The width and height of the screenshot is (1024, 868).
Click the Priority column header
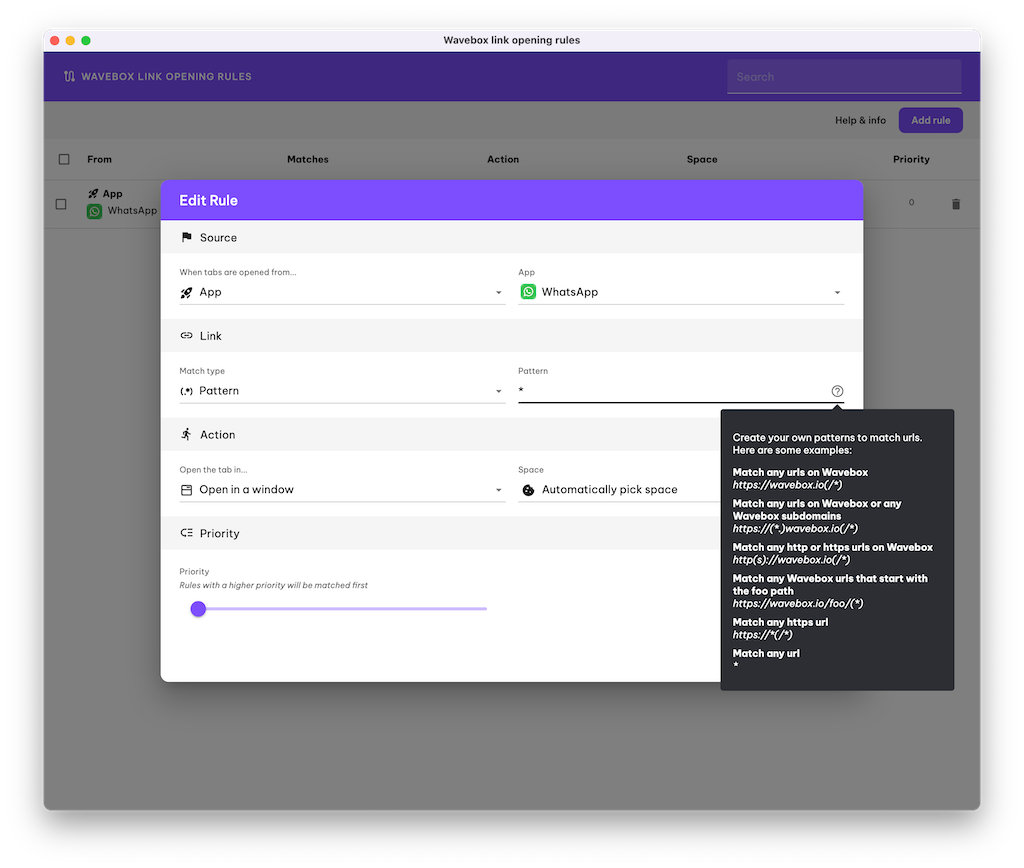click(911, 159)
